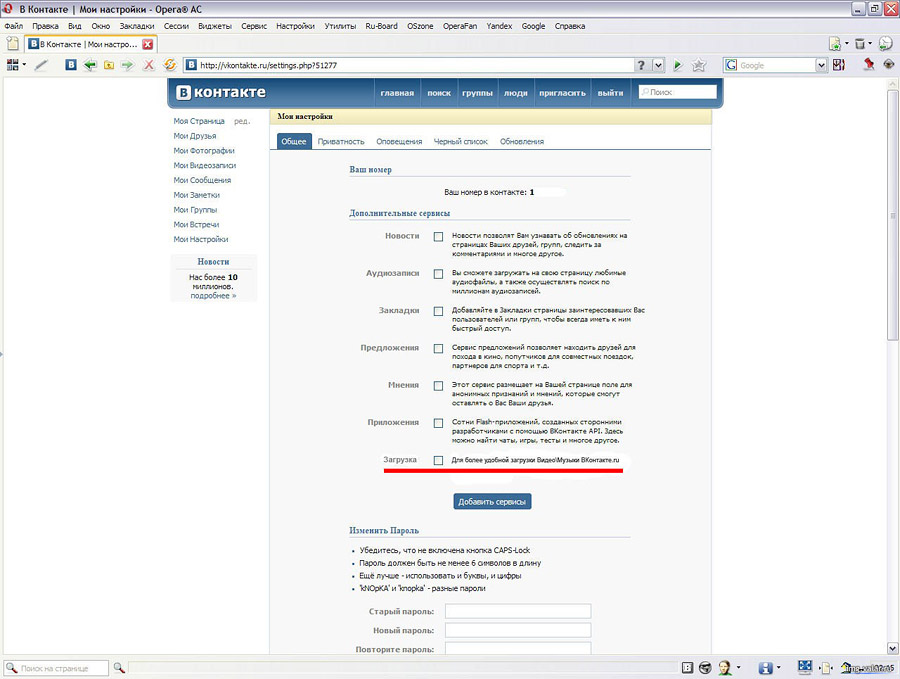
Task: Switch to the Приватность settings tab
Action: [x=341, y=142]
